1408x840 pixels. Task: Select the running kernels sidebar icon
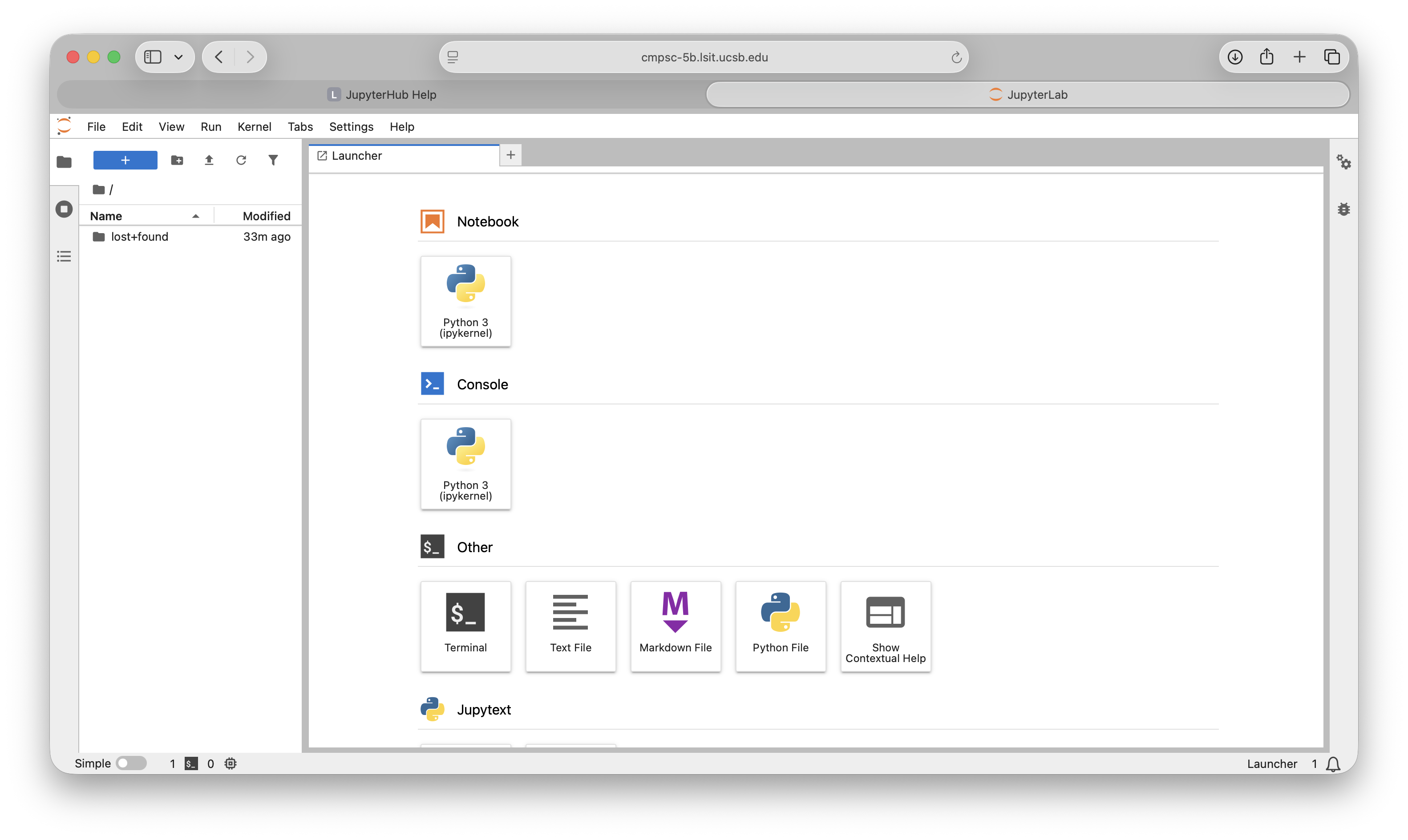pos(64,209)
